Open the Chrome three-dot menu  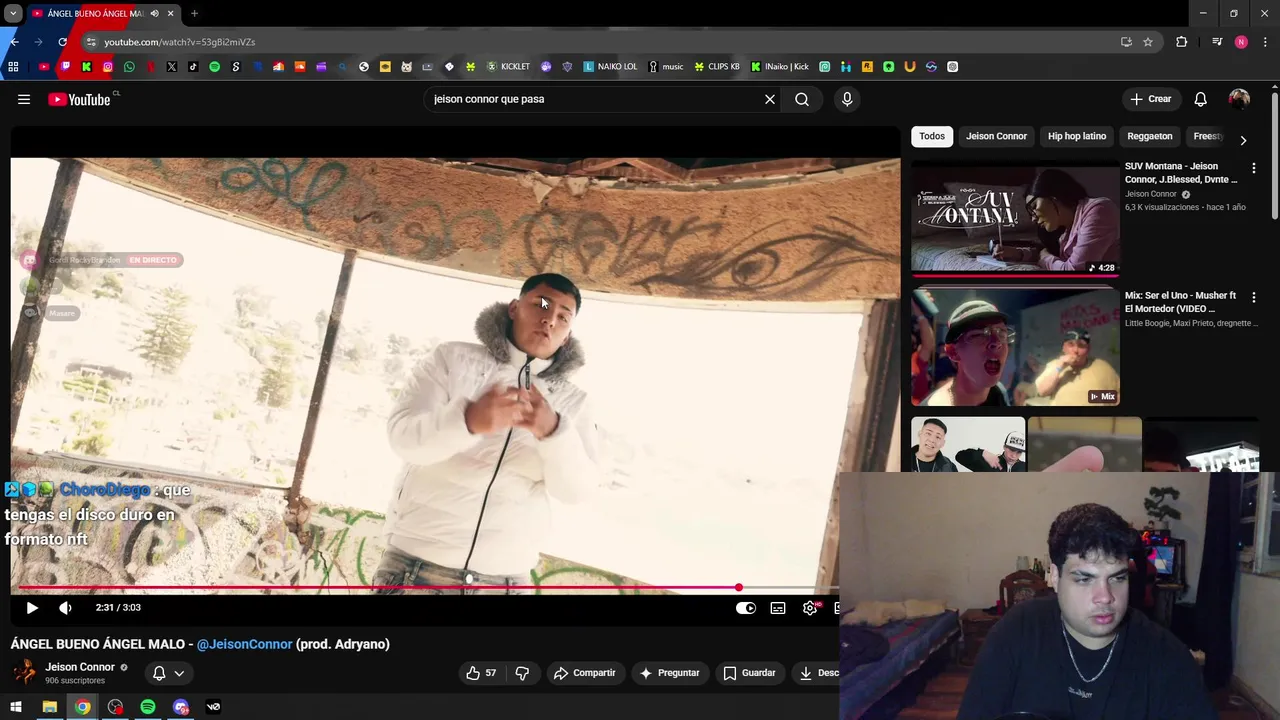click(1265, 42)
